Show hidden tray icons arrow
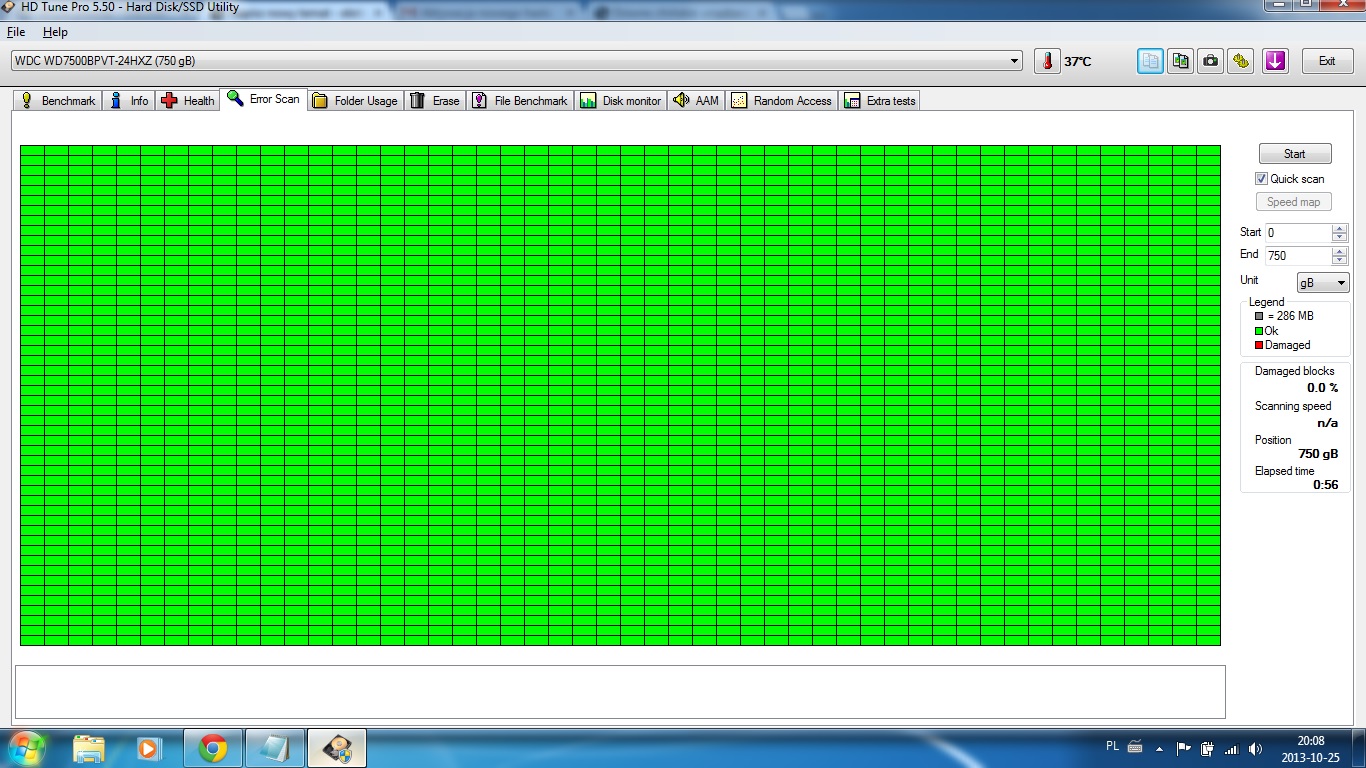Viewport: 1366px width, 768px height. 1159,748
